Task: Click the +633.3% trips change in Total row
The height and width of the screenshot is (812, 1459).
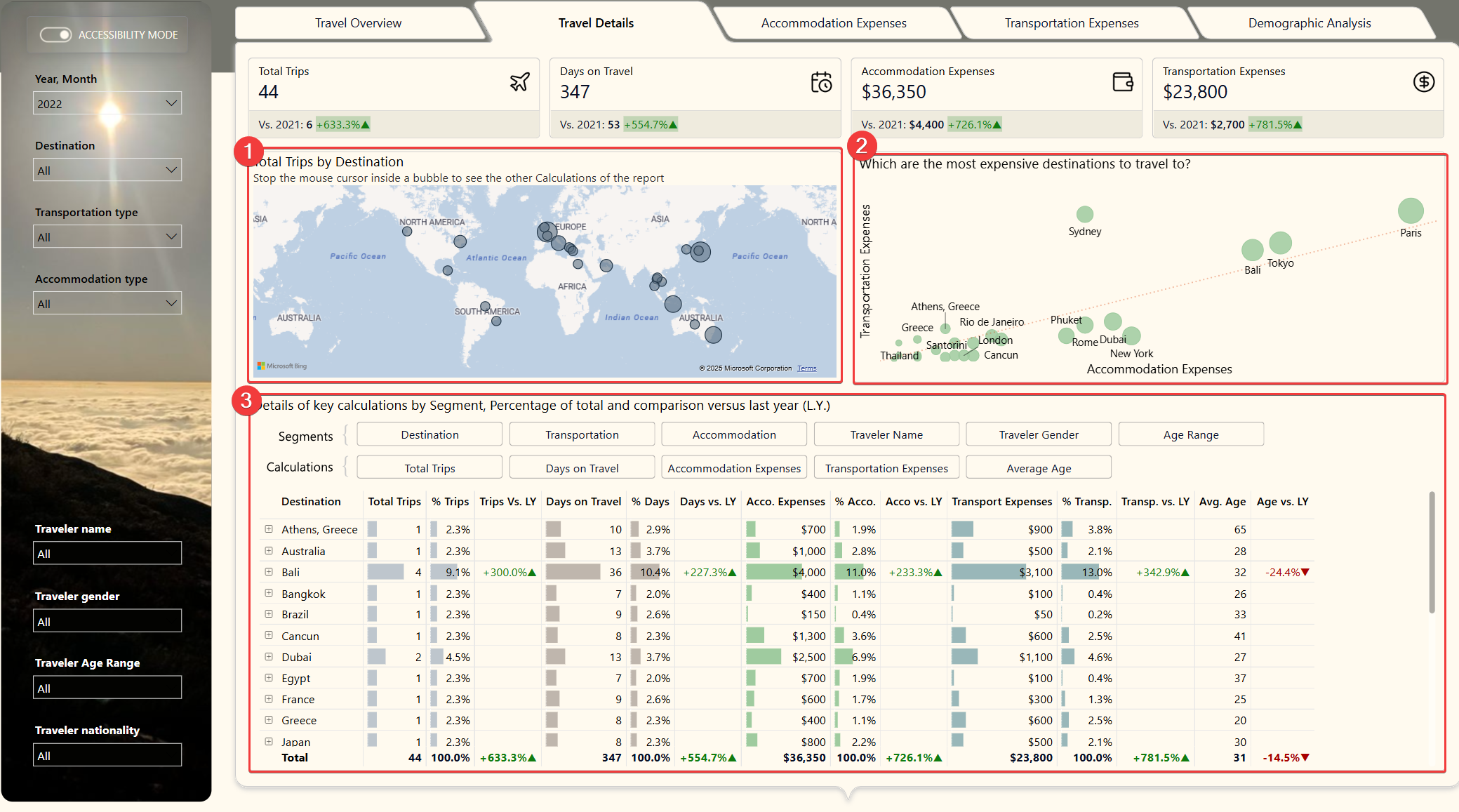Action: [x=508, y=758]
